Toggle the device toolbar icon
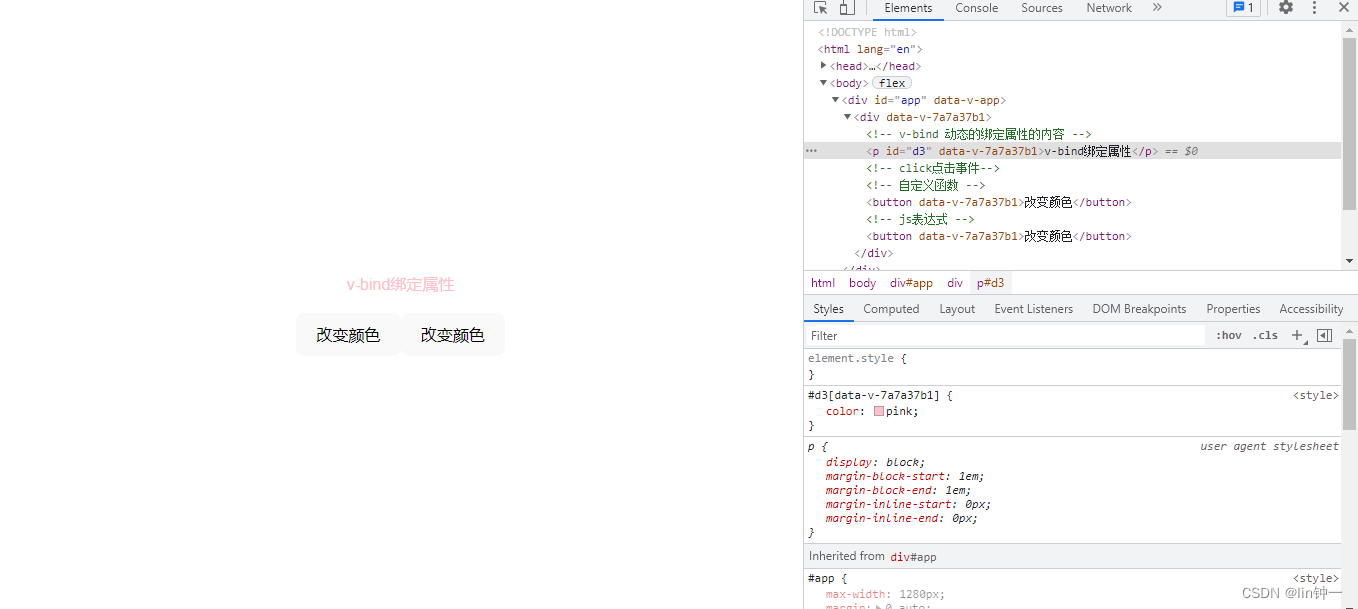 pos(846,8)
